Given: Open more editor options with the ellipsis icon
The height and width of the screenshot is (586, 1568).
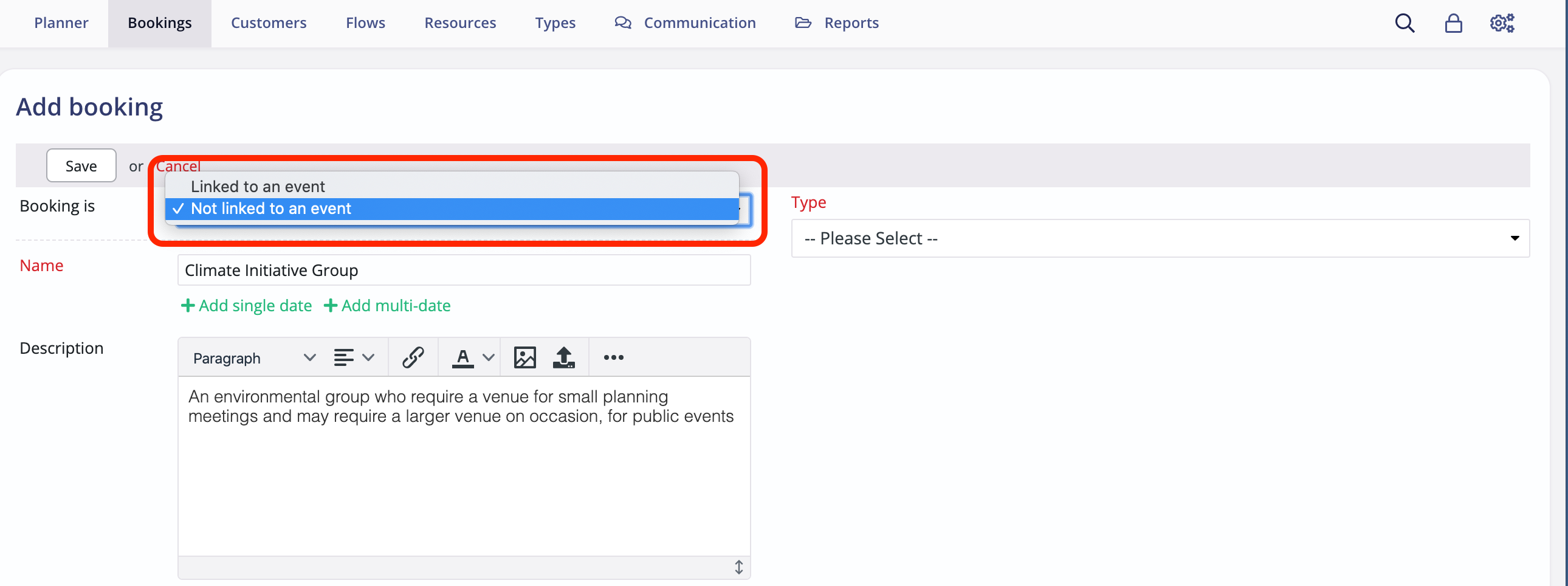Looking at the screenshot, I should click(613, 358).
